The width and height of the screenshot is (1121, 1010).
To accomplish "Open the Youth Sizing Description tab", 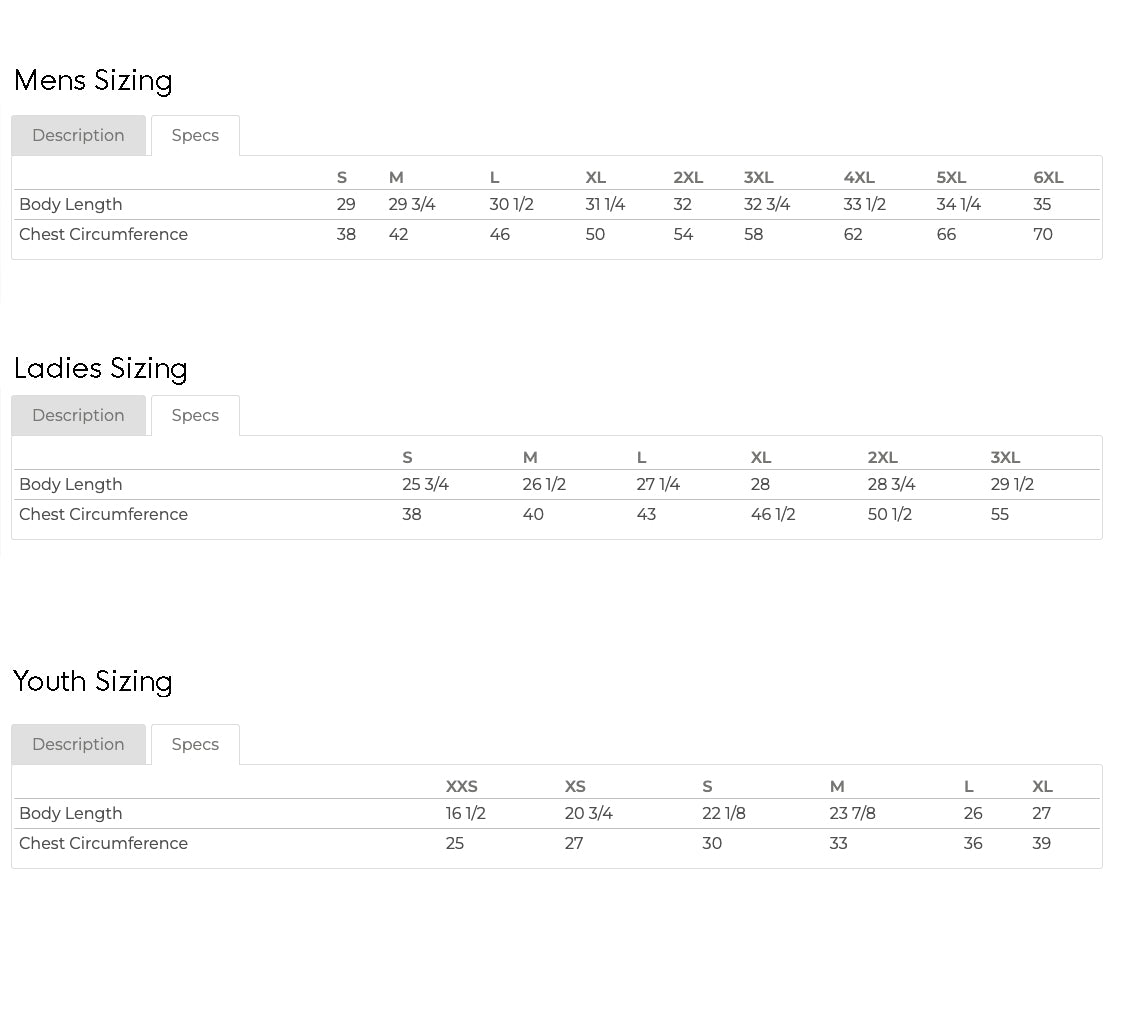I will coord(79,744).
